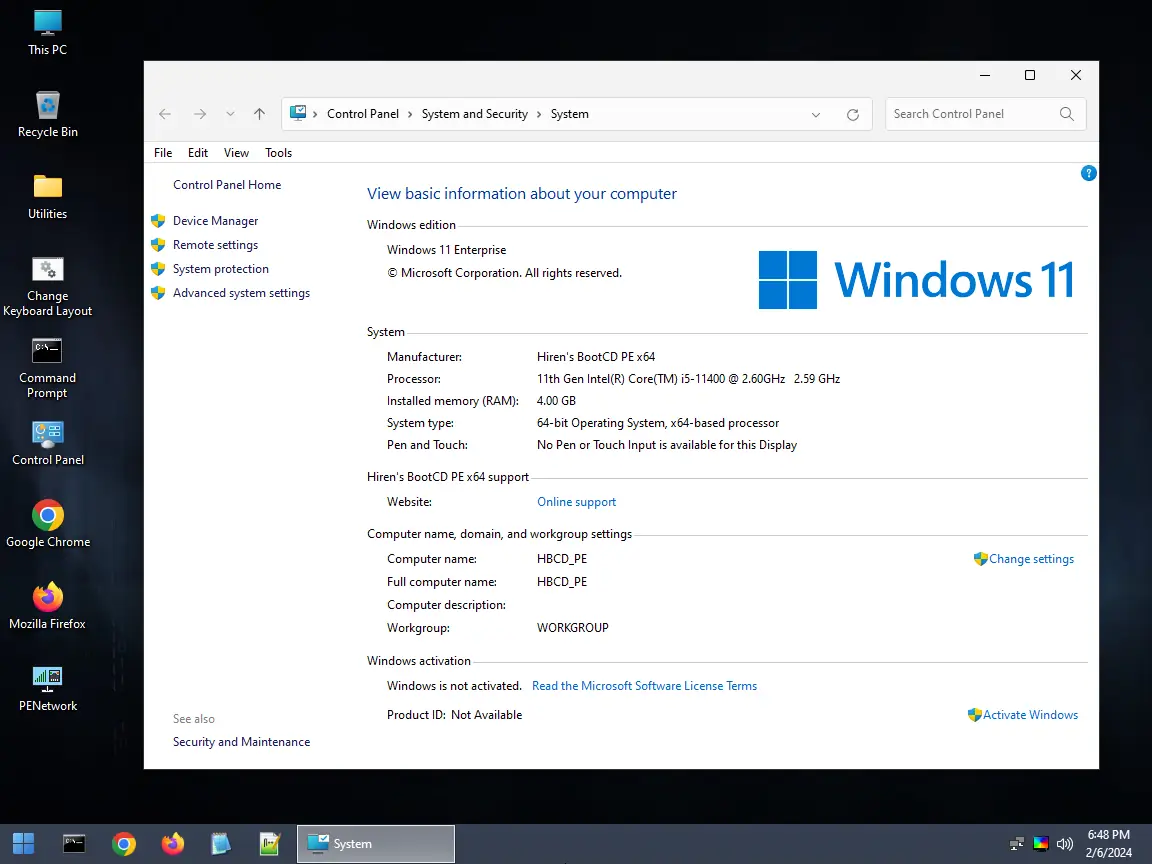
Task: Open the Utilities folder on desktop
Action: pos(48,197)
